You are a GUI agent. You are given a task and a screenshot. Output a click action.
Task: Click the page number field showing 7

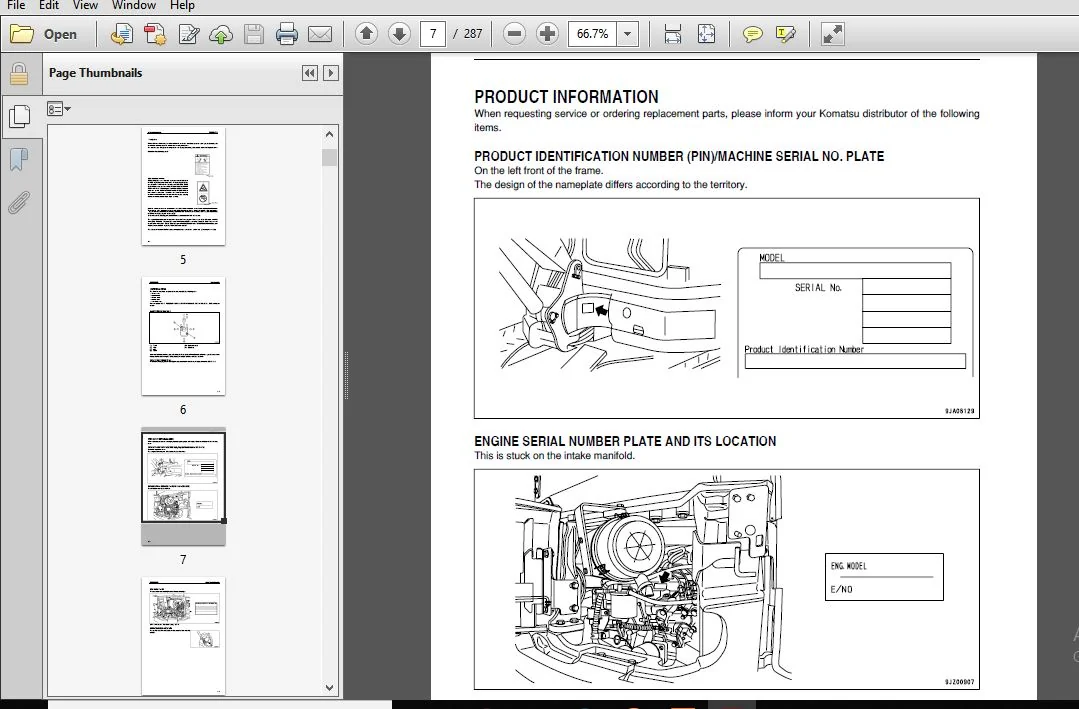click(x=433, y=34)
